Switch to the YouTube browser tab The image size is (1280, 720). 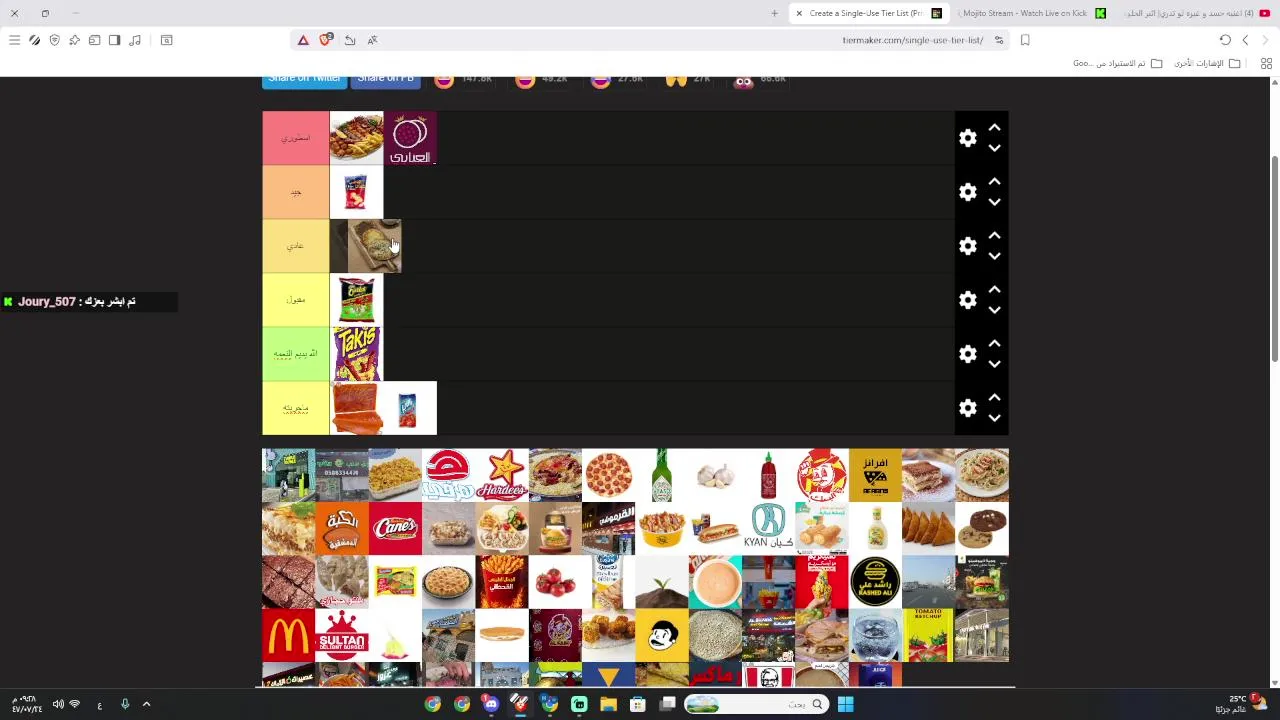1195,13
